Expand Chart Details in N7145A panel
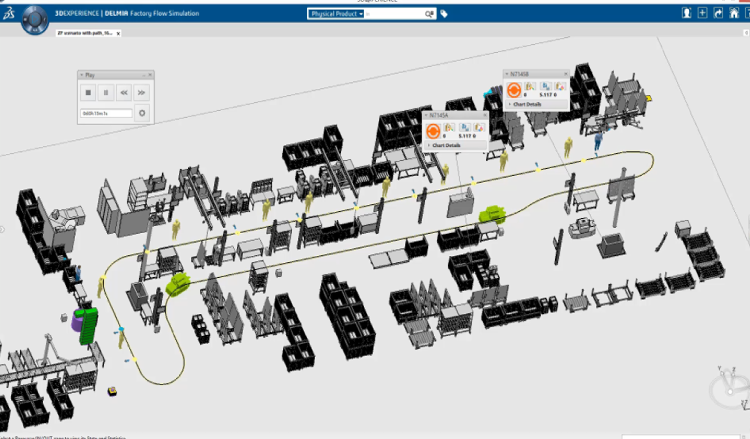This screenshot has width=750, height=439. [x=445, y=146]
